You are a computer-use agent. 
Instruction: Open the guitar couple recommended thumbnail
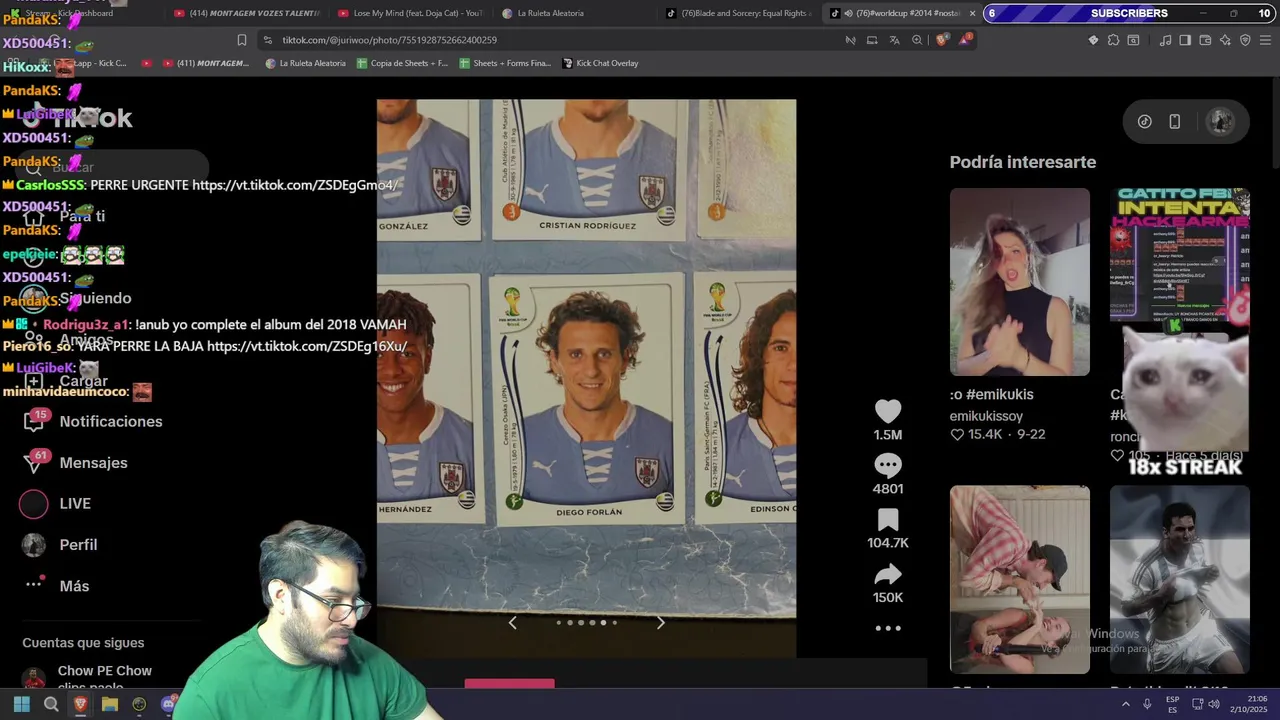(x=1019, y=579)
